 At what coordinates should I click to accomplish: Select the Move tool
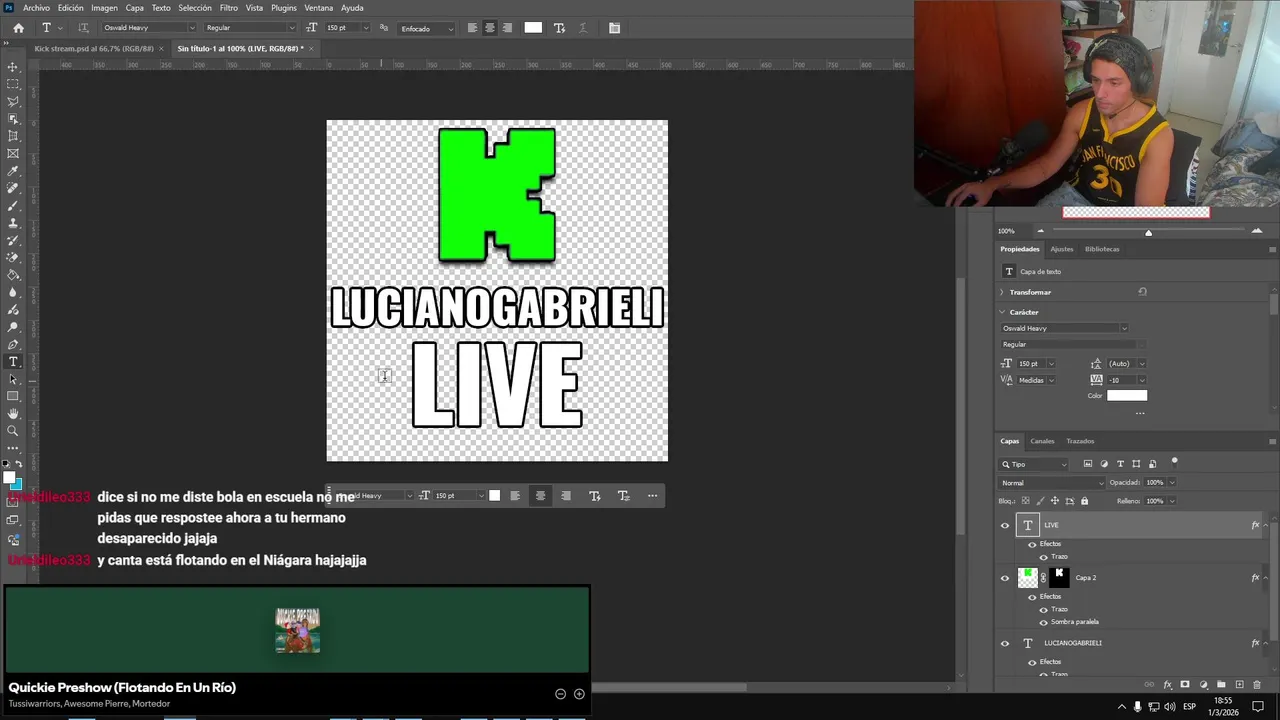(13, 67)
